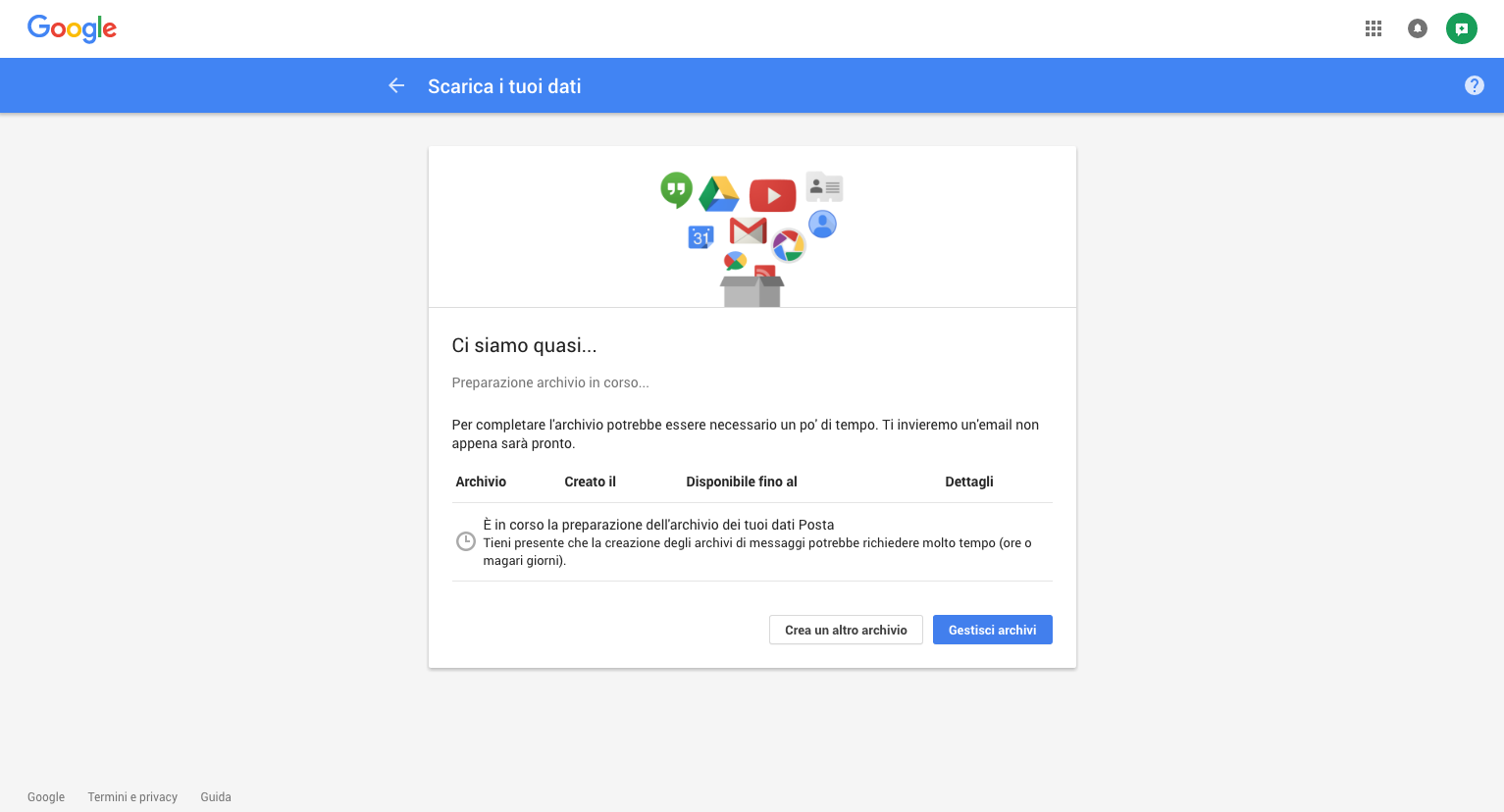Screen dimensions: 1504x812
Task: Click Crea un altro archivio button
Action: coord(846,630)
